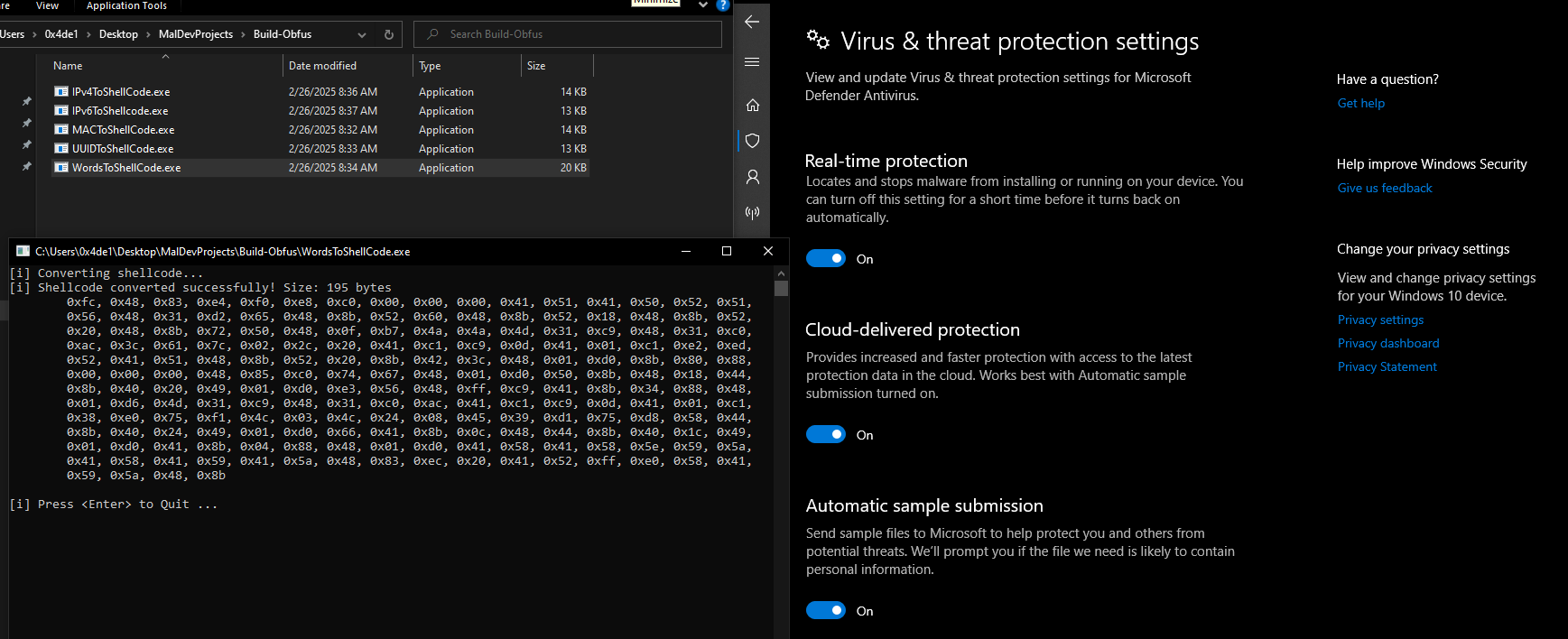This screenshot has width=1568, height=639.
Task: Disable Cloud-delivered protection switch
Action: (x=826, y=435)
